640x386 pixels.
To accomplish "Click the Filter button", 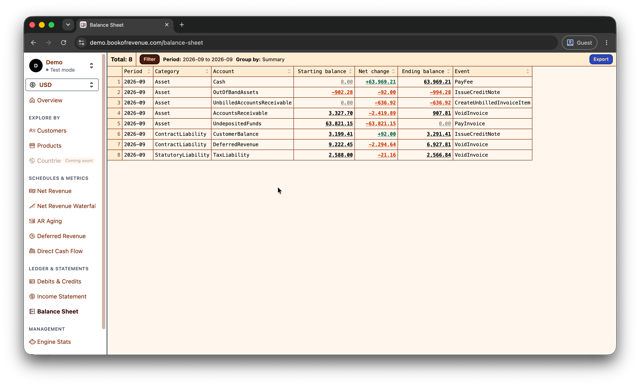I will point(149,60).
